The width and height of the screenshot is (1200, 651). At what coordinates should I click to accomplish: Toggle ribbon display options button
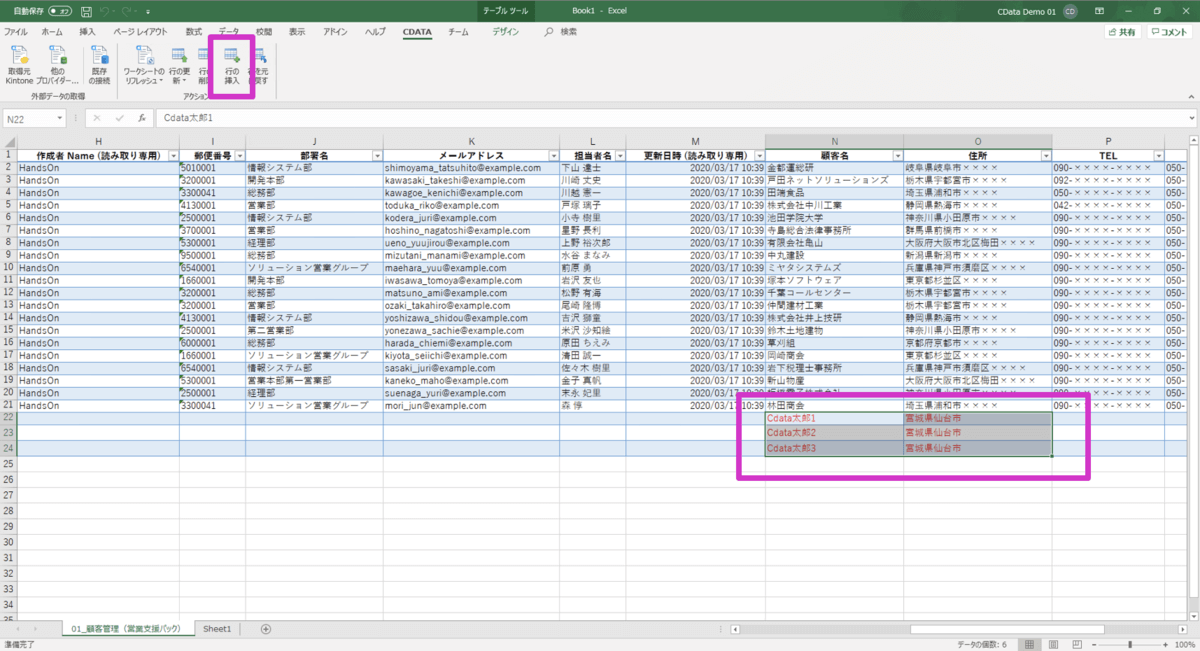[x=1099, y=11]
